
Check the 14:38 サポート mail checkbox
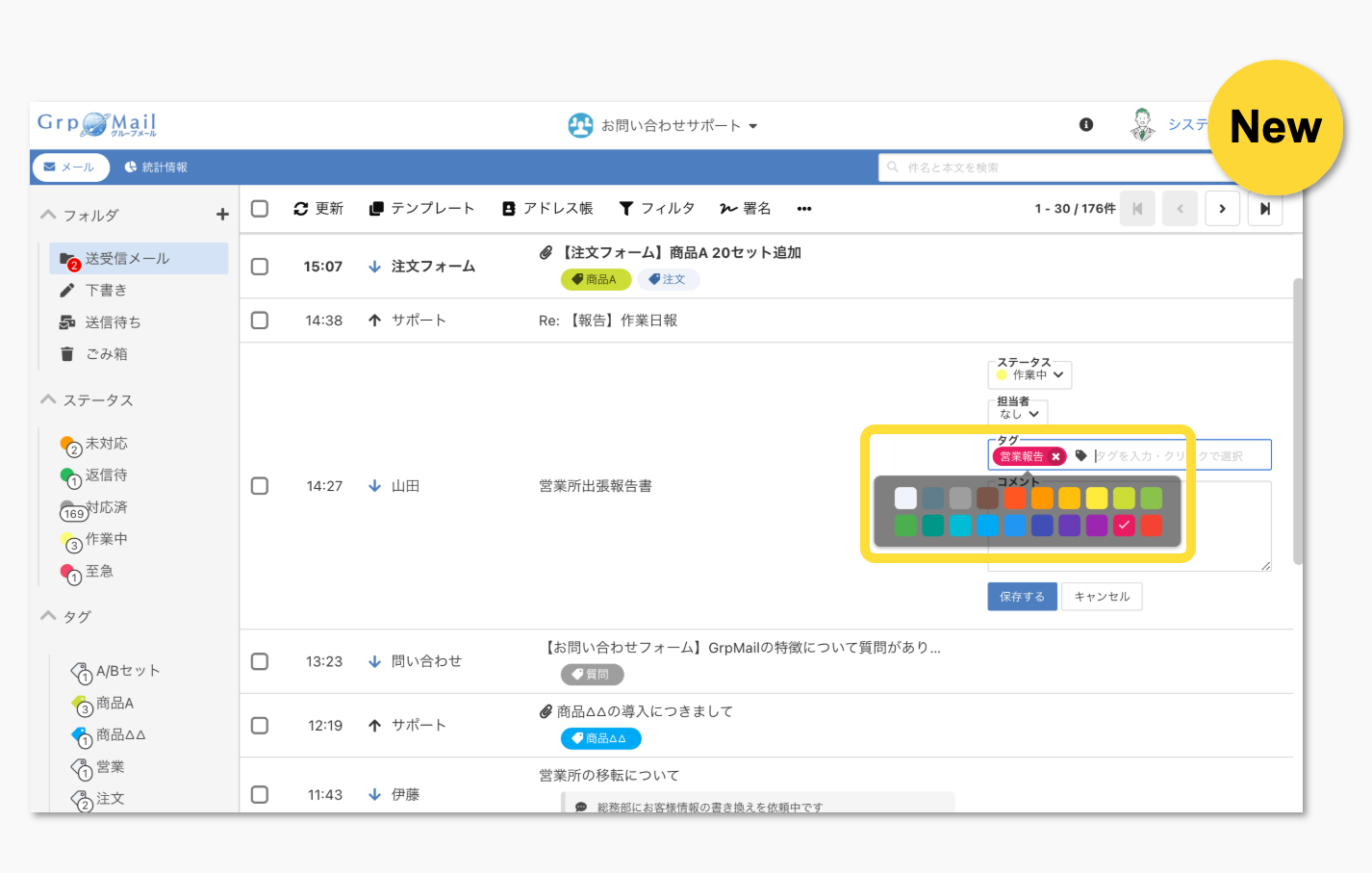click(x=260, y=321)
